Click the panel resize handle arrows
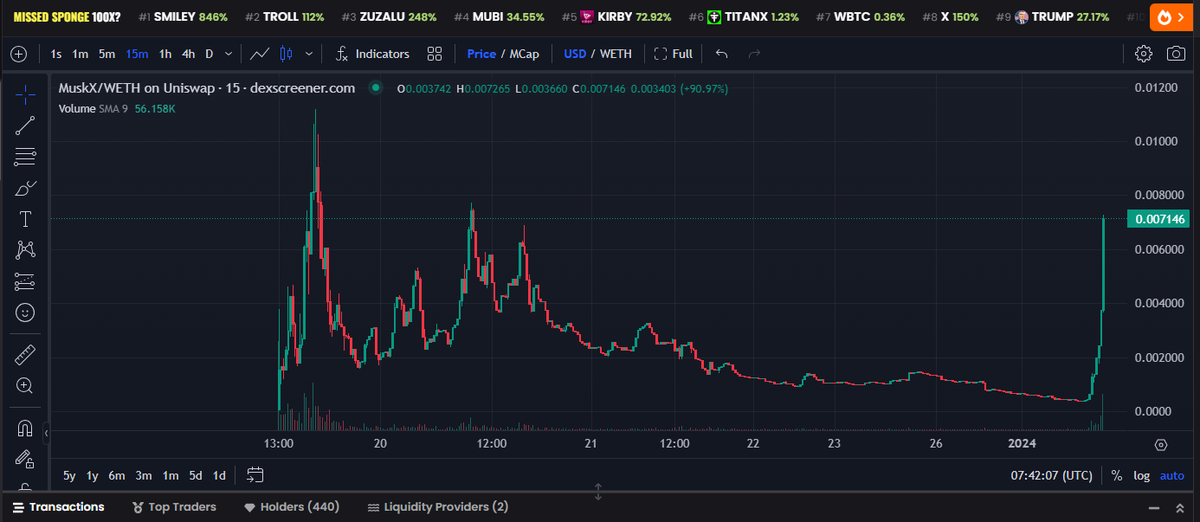Image resolution: width=1200 pixels, height=522 pixels. (598, 492)
